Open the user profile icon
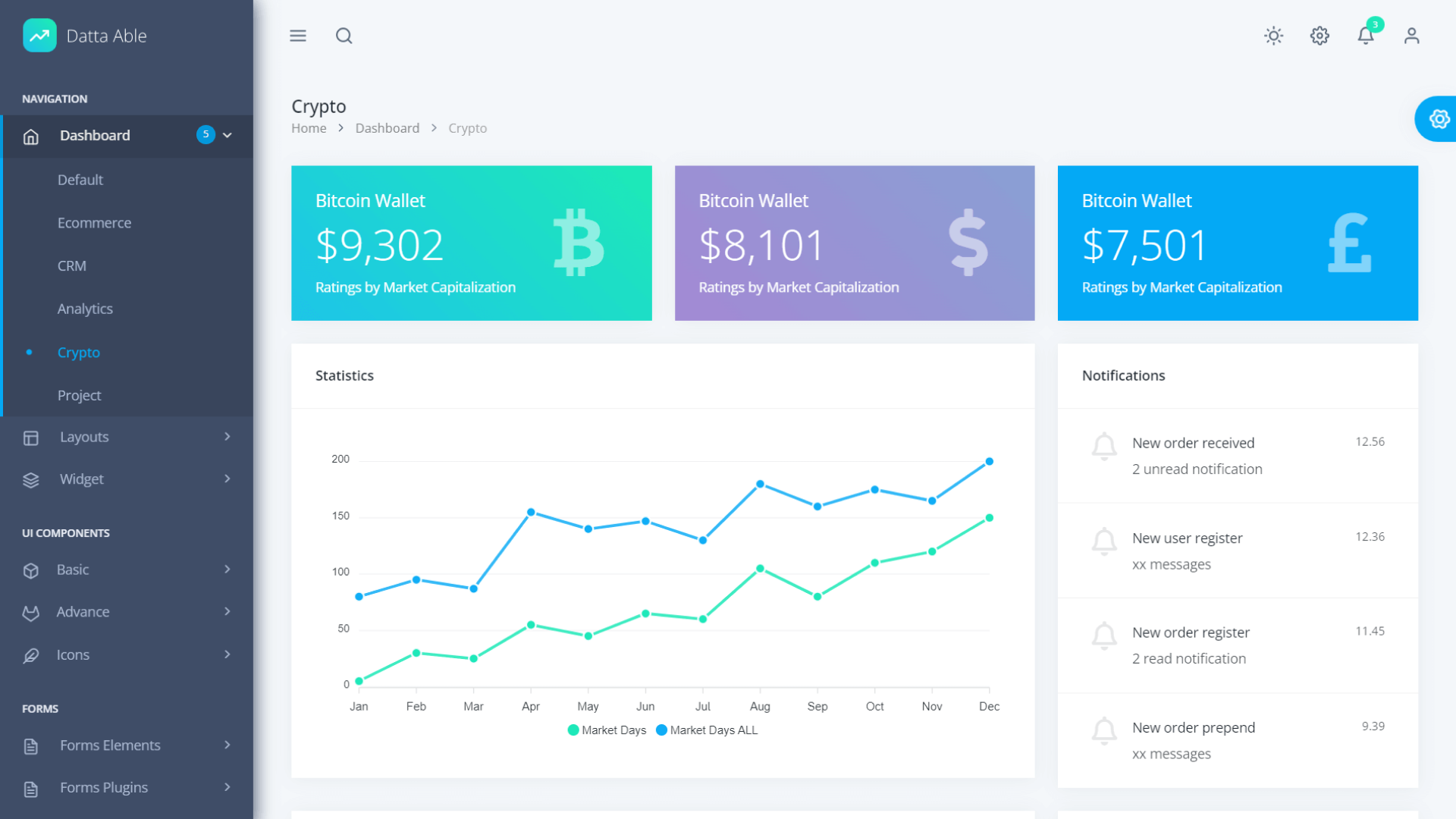The image size is (1456, 819). pyautogui.click(x=1411, y=36)
